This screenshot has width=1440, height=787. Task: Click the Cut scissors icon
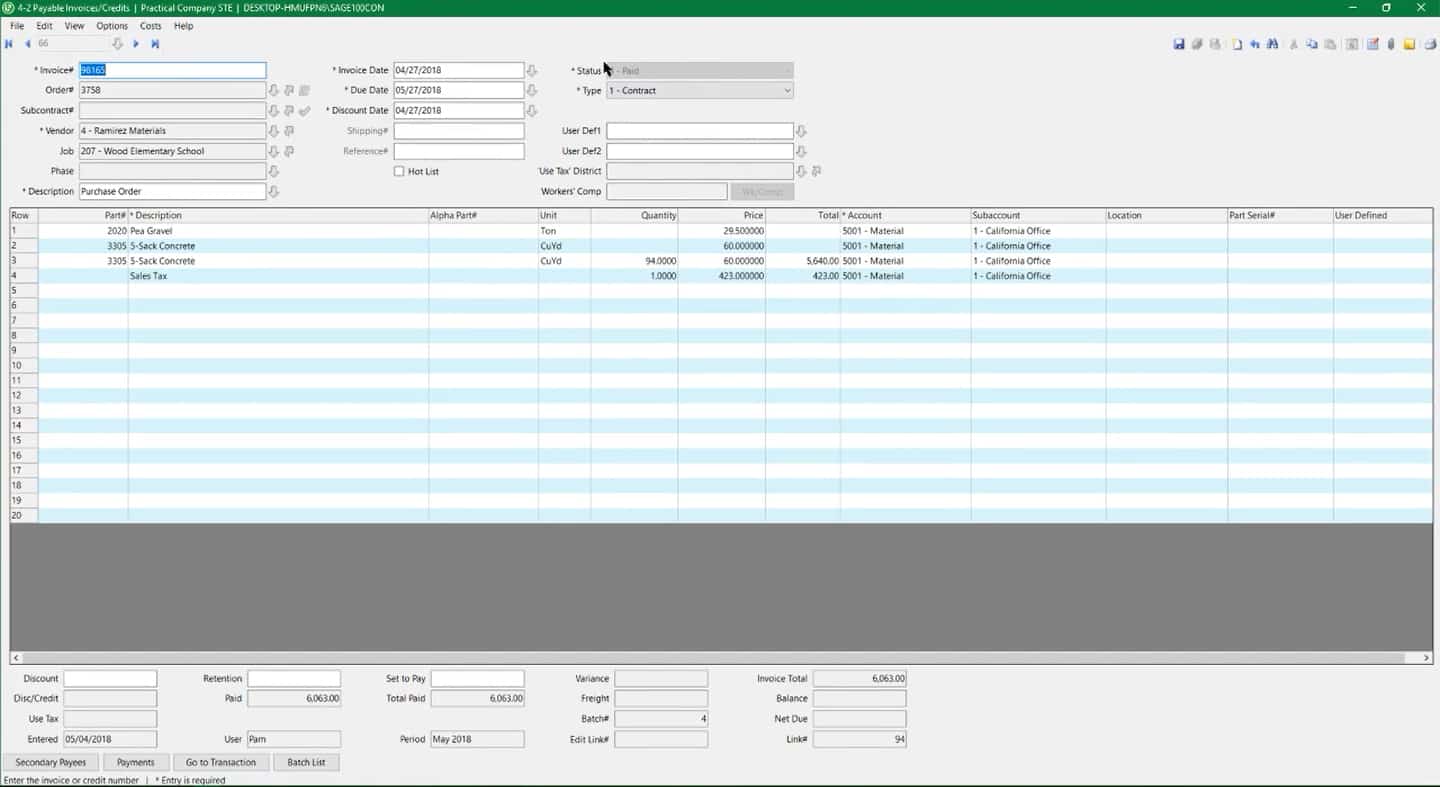coord(1293,44)
